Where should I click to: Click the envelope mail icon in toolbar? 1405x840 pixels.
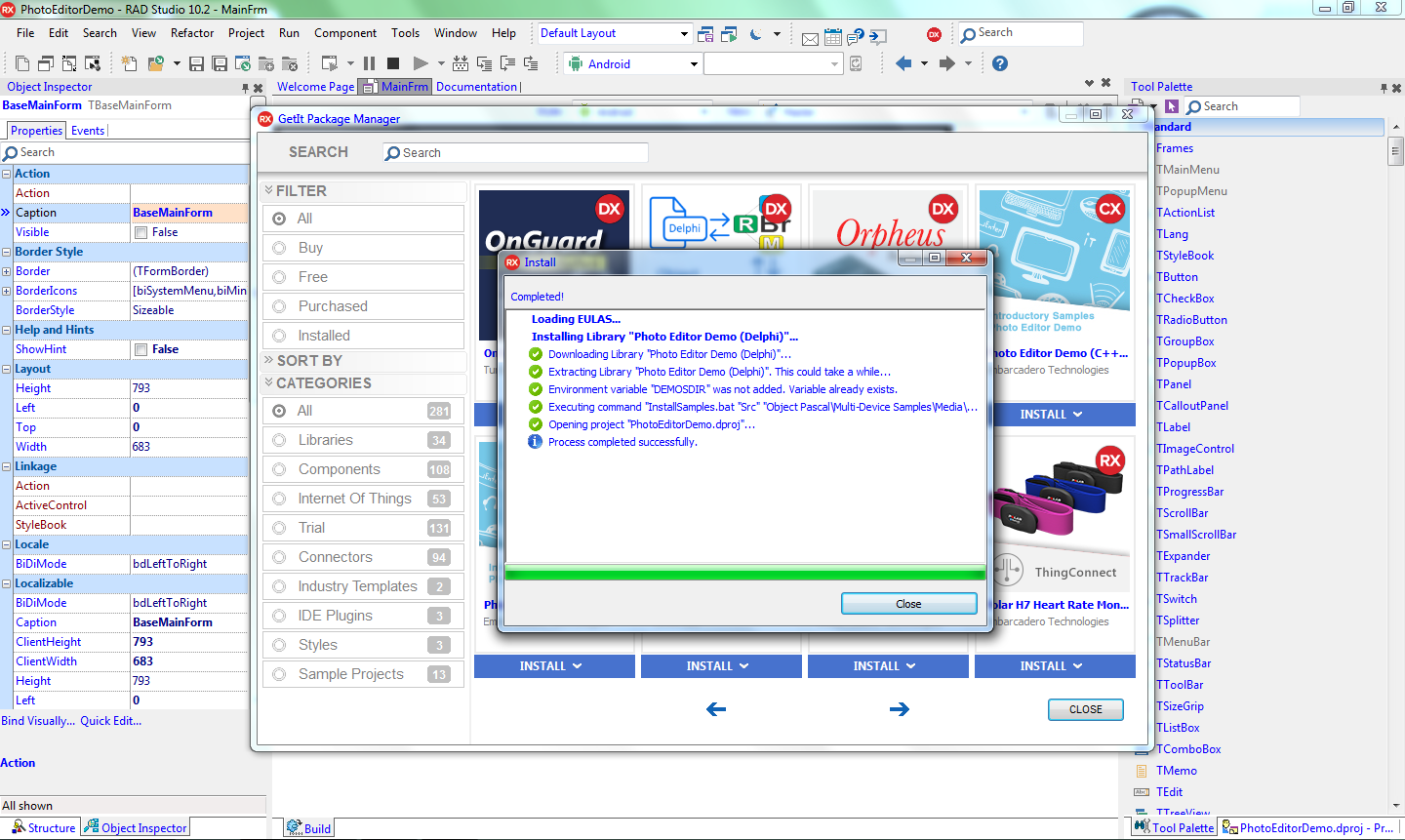click(810, 38)
